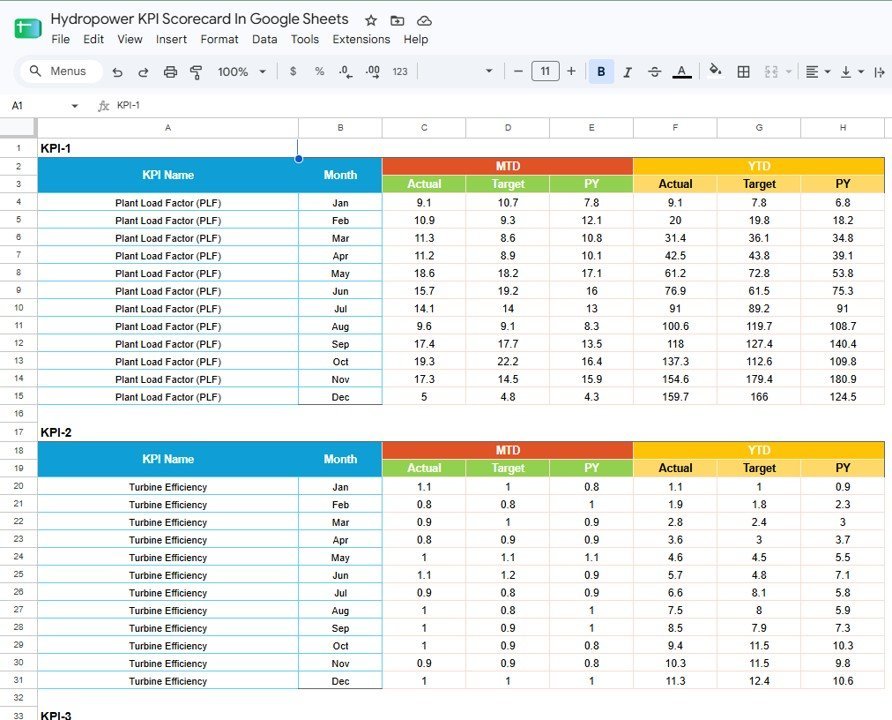Open the Name box dropdown arrow
This screenshot has height=720, width=892.
75,106
